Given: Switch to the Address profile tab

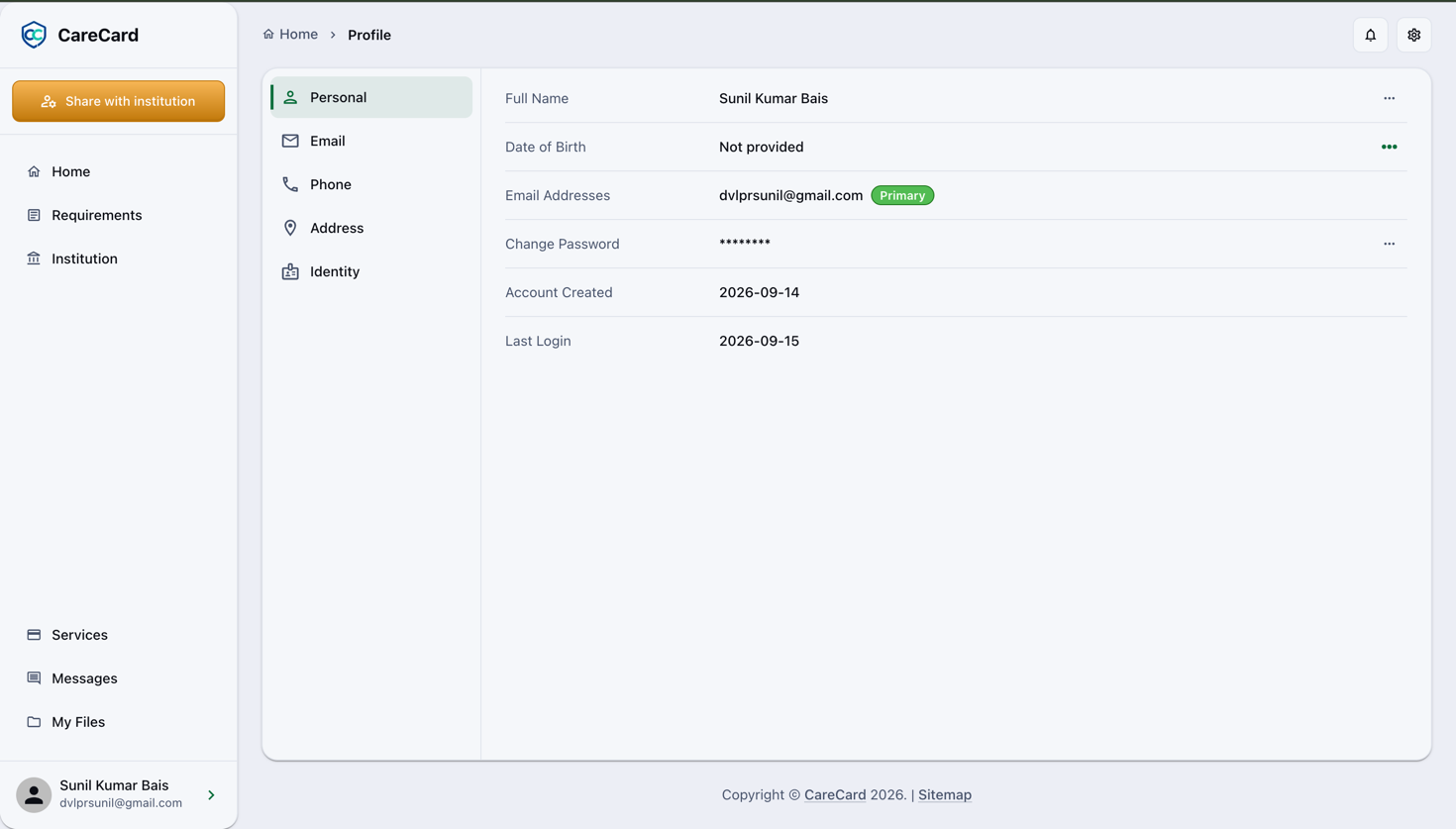Looking at the screenshot, I should [x=371, y=228].
